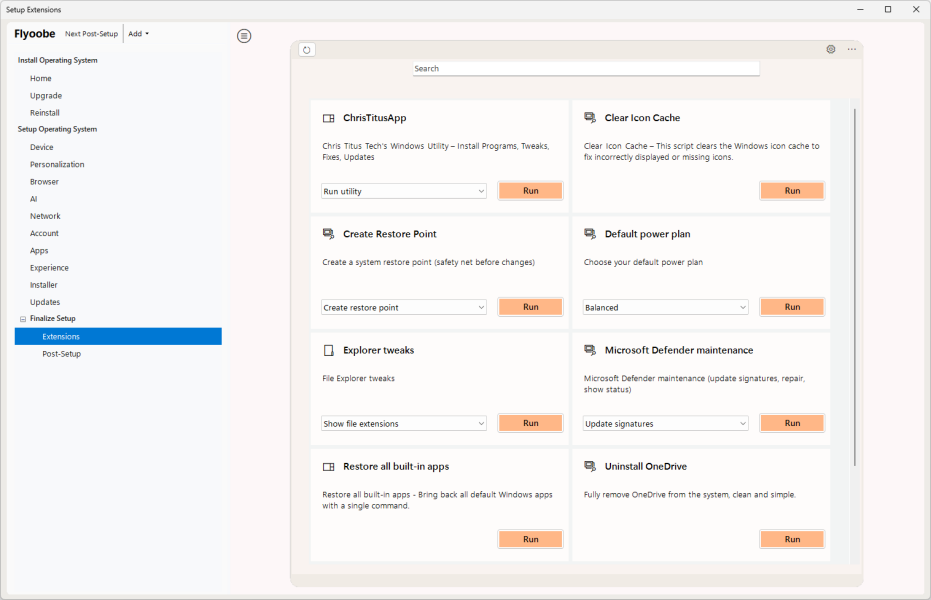
Task: Click the Clear Icon Cache card icon
Action: (x=590, y=118)
